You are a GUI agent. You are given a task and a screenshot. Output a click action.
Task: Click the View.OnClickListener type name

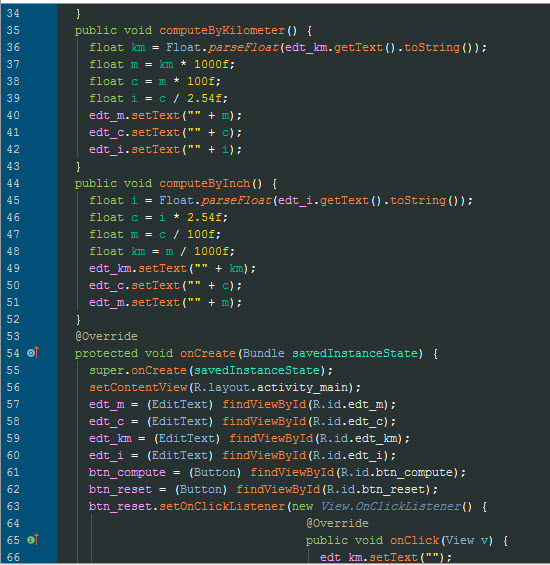coord(391,506)
